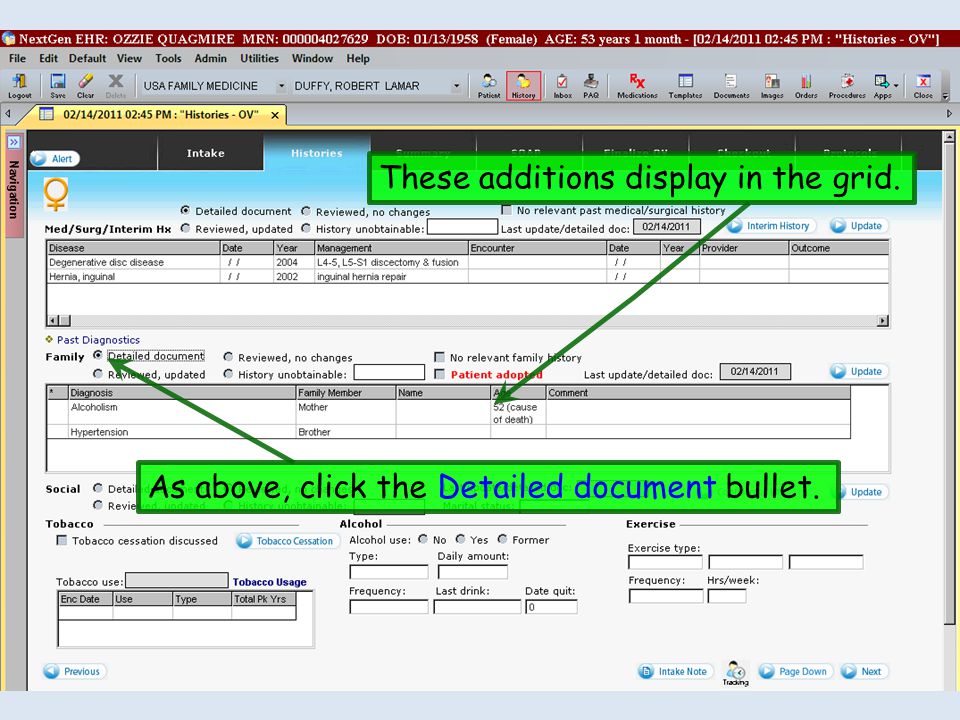The width and height of the screenshot is (960, 720).
Task: Save the record with the Save icon
Action: pos(58,86)
